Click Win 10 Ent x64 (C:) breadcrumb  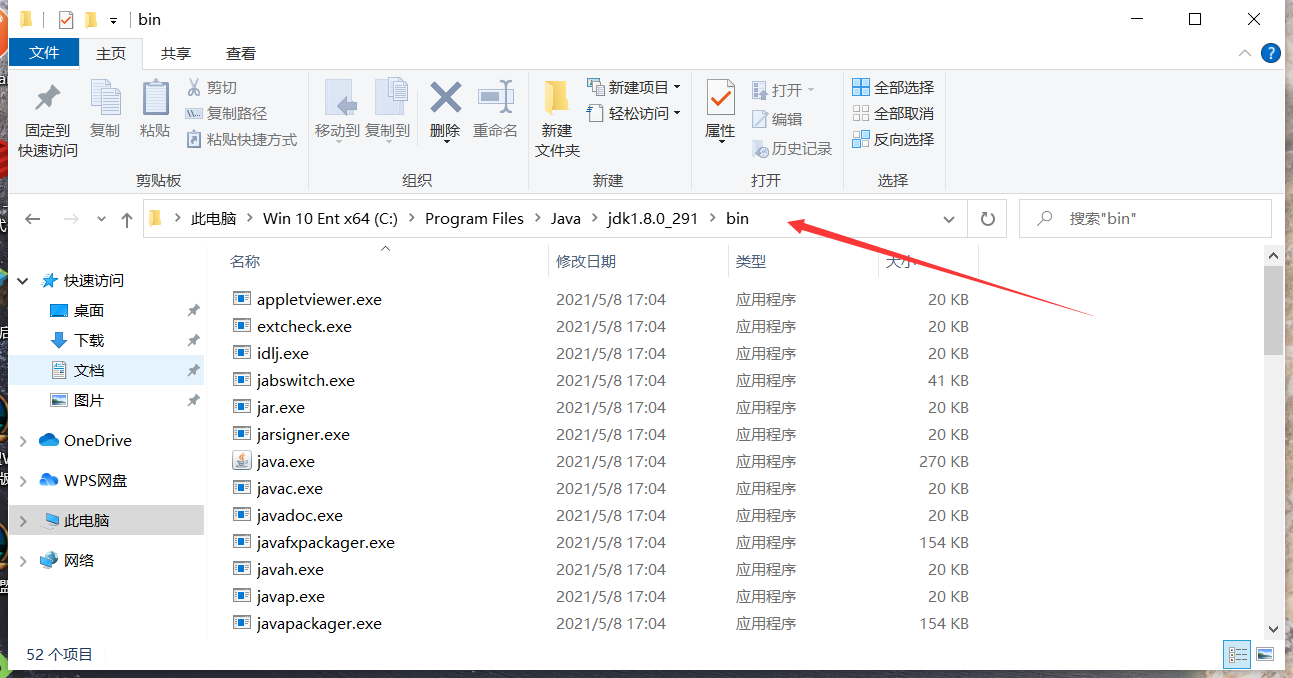pos(331,219)
